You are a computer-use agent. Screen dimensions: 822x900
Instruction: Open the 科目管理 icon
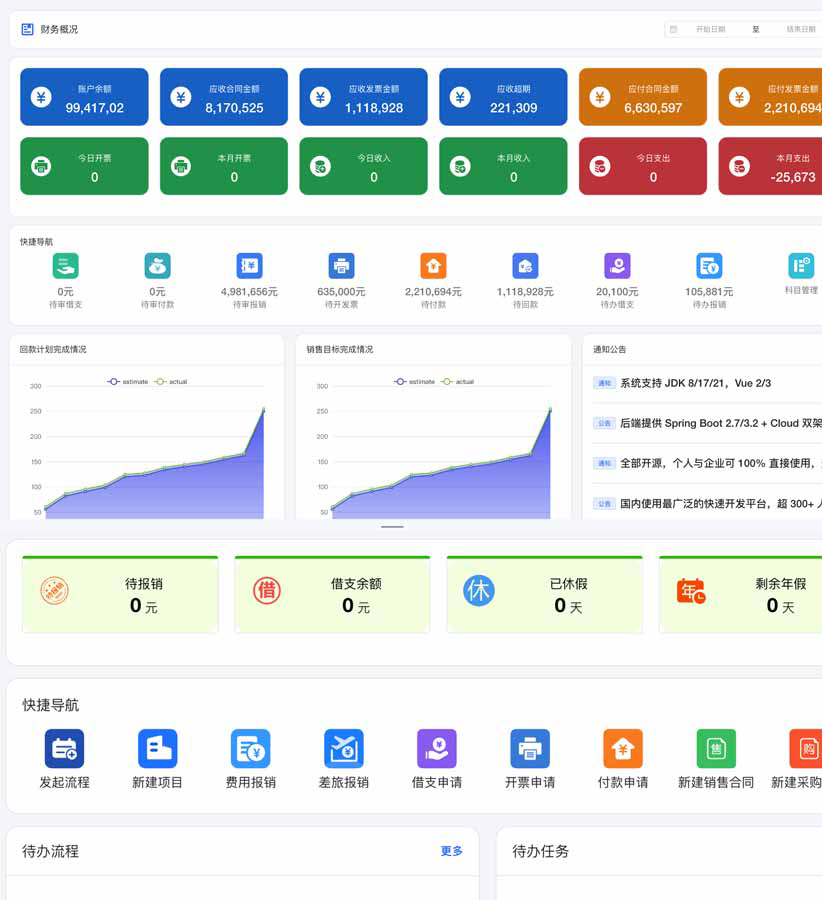tap(801, 266)
